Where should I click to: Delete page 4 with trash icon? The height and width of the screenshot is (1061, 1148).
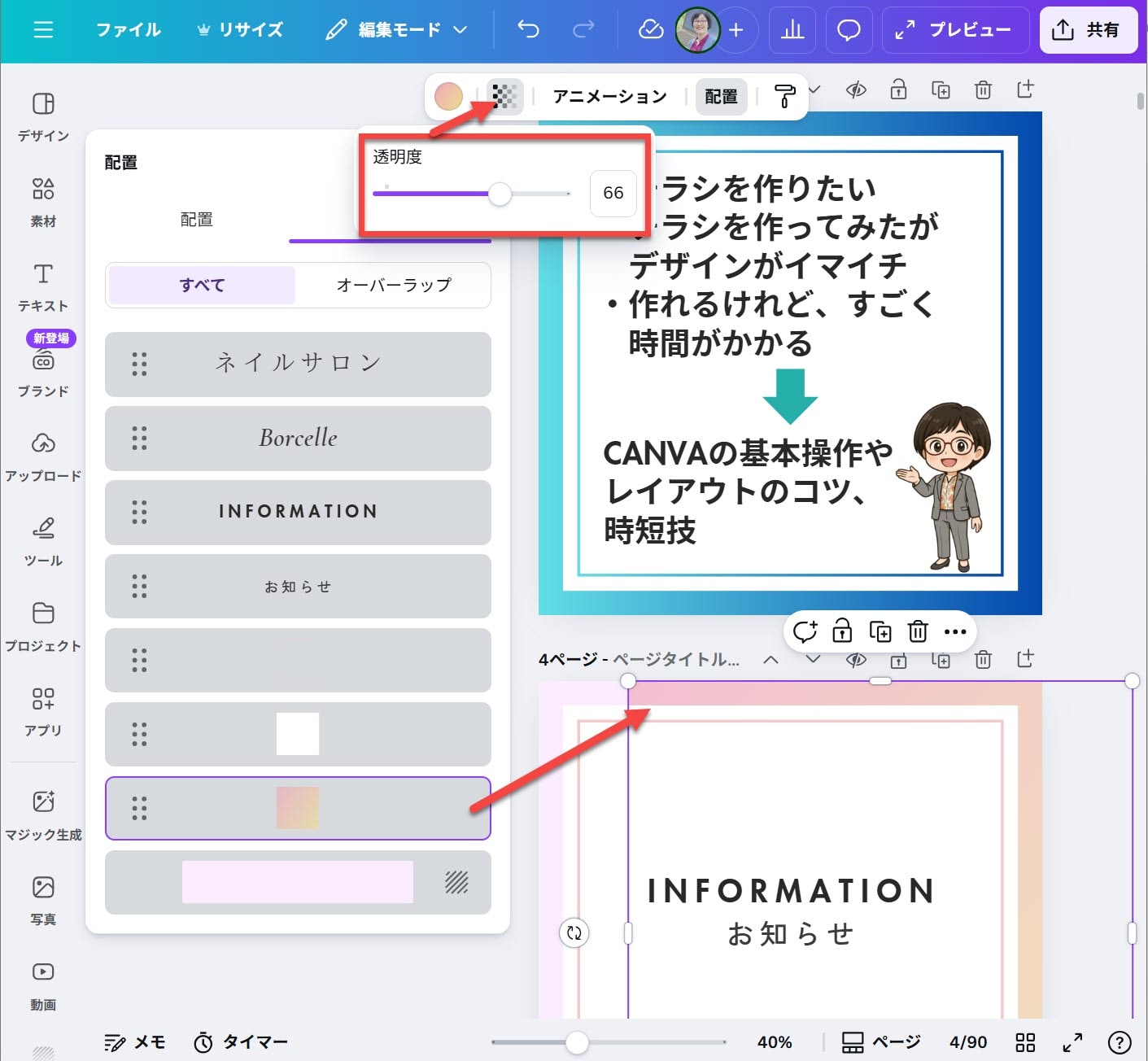[x=983, y=659]
